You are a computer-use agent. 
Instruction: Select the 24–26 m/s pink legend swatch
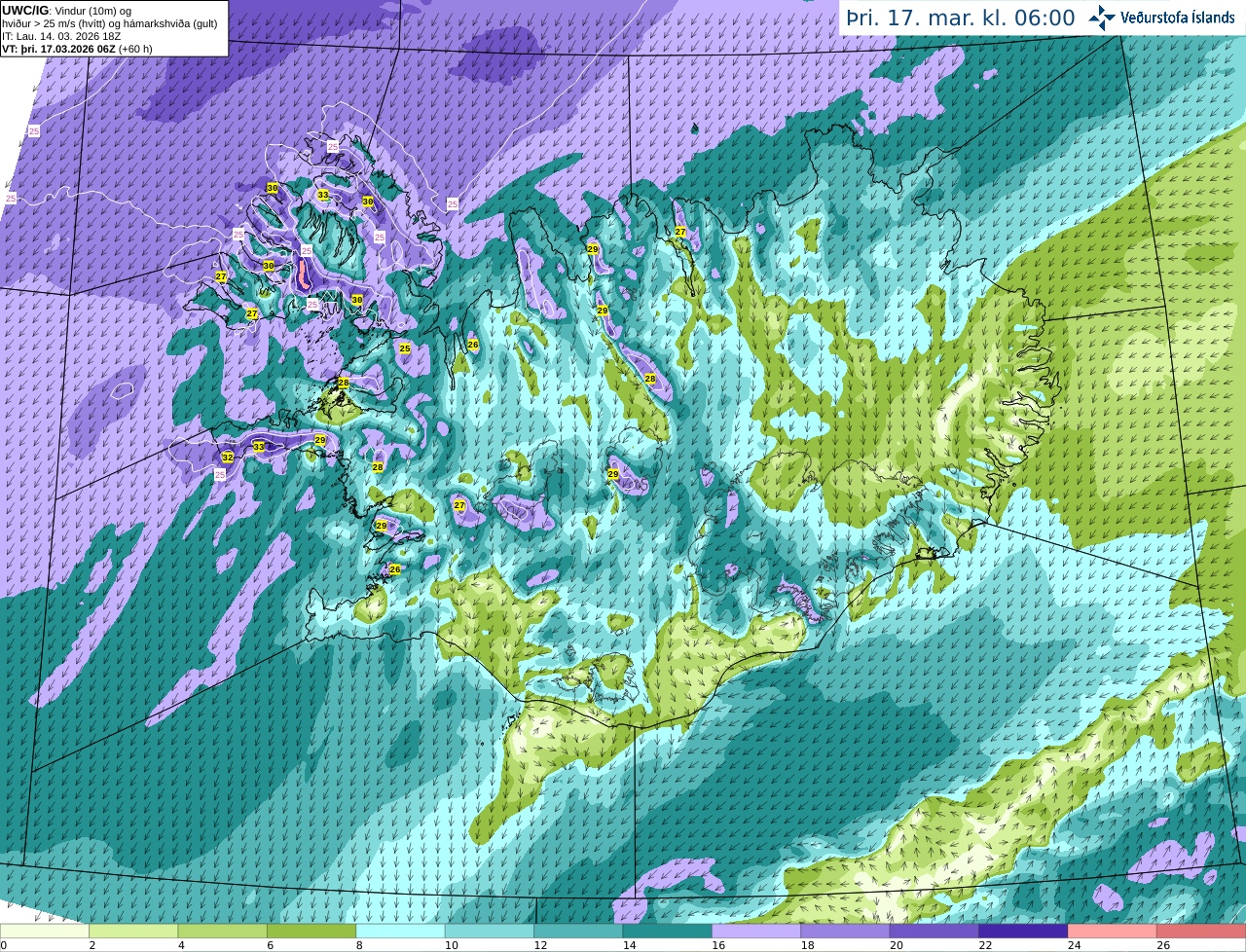tap(1113, 931)
